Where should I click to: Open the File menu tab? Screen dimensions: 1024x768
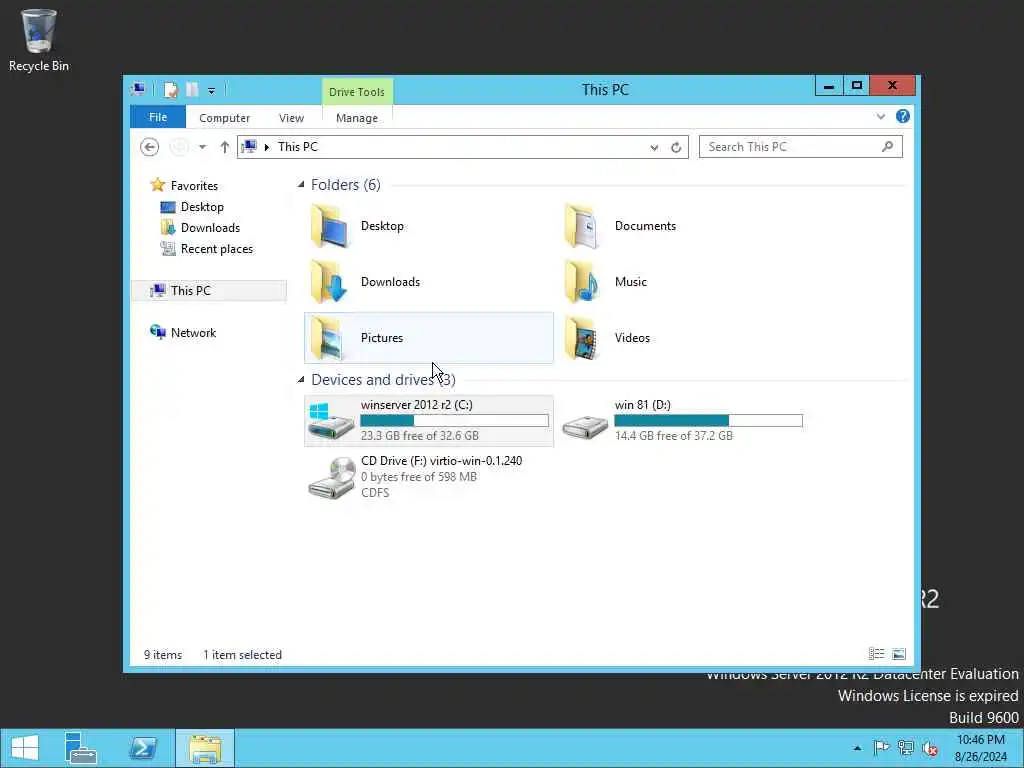coord(158,117)
